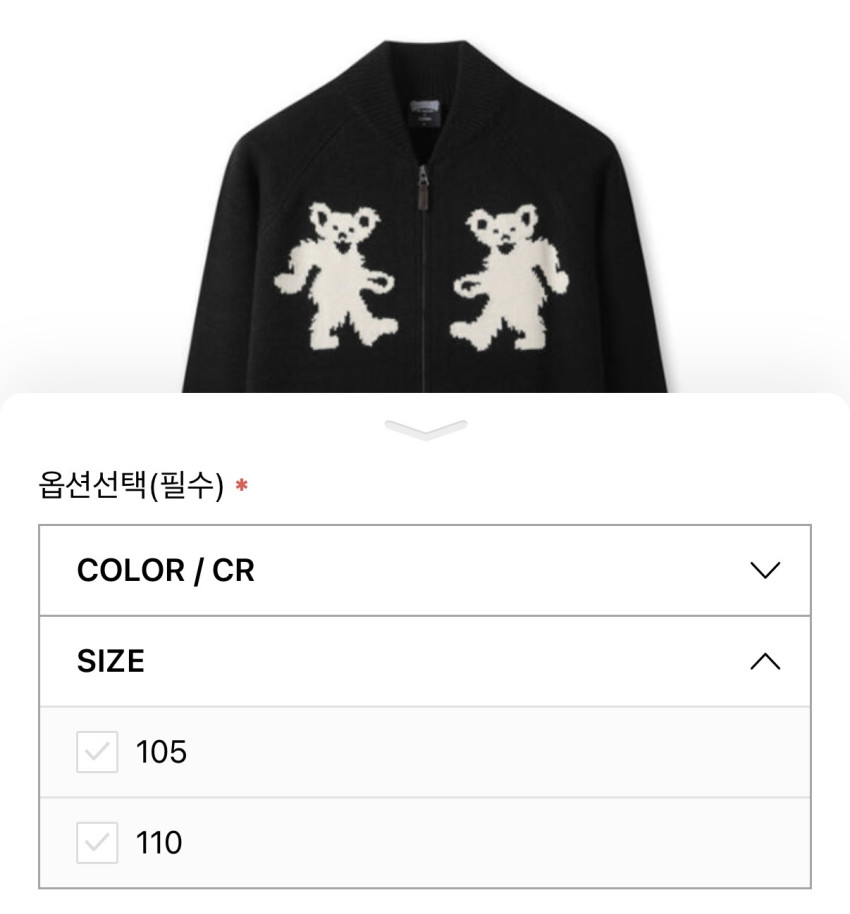850x914 pixels.
Task: Click the zipper pull on the jacket
Action: point(424,189)
